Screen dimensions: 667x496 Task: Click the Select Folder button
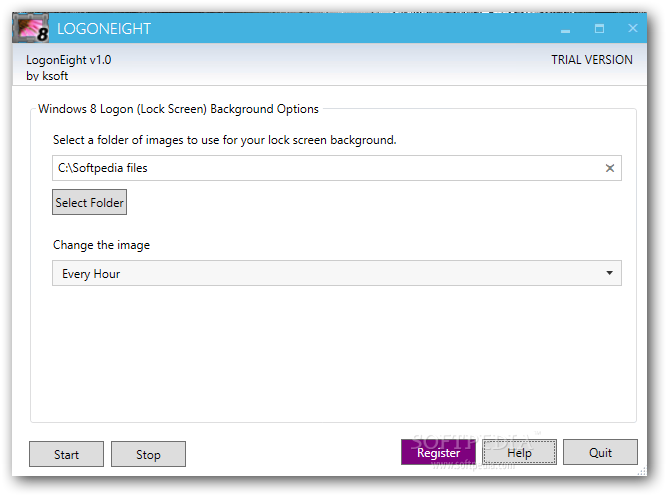tap(89, 202)
